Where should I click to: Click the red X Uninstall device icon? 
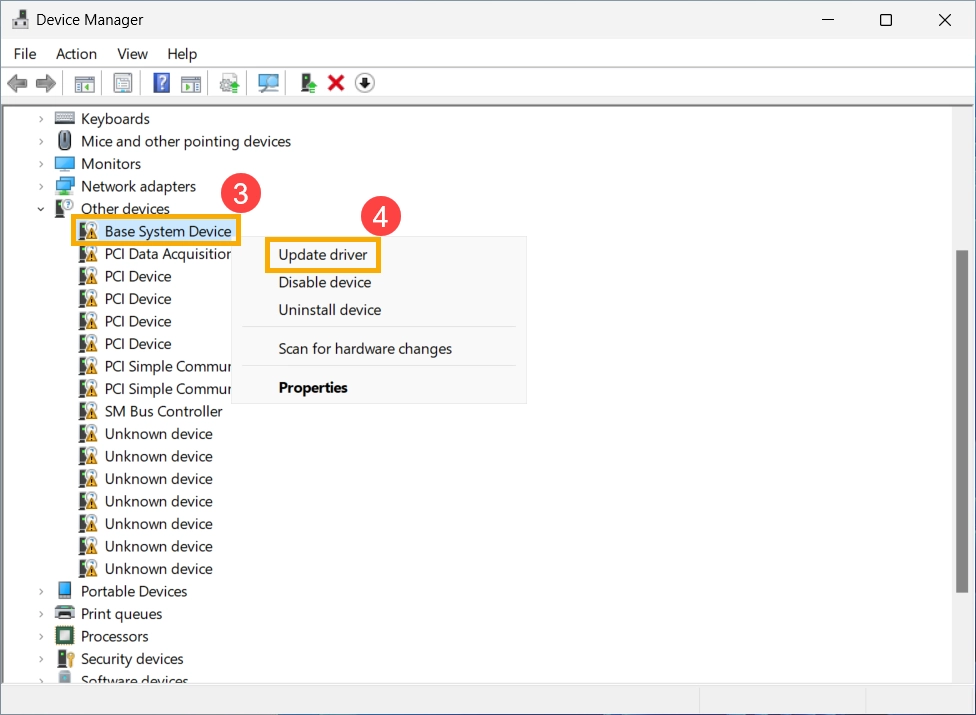pyautogui.click(x=336, y=83)
